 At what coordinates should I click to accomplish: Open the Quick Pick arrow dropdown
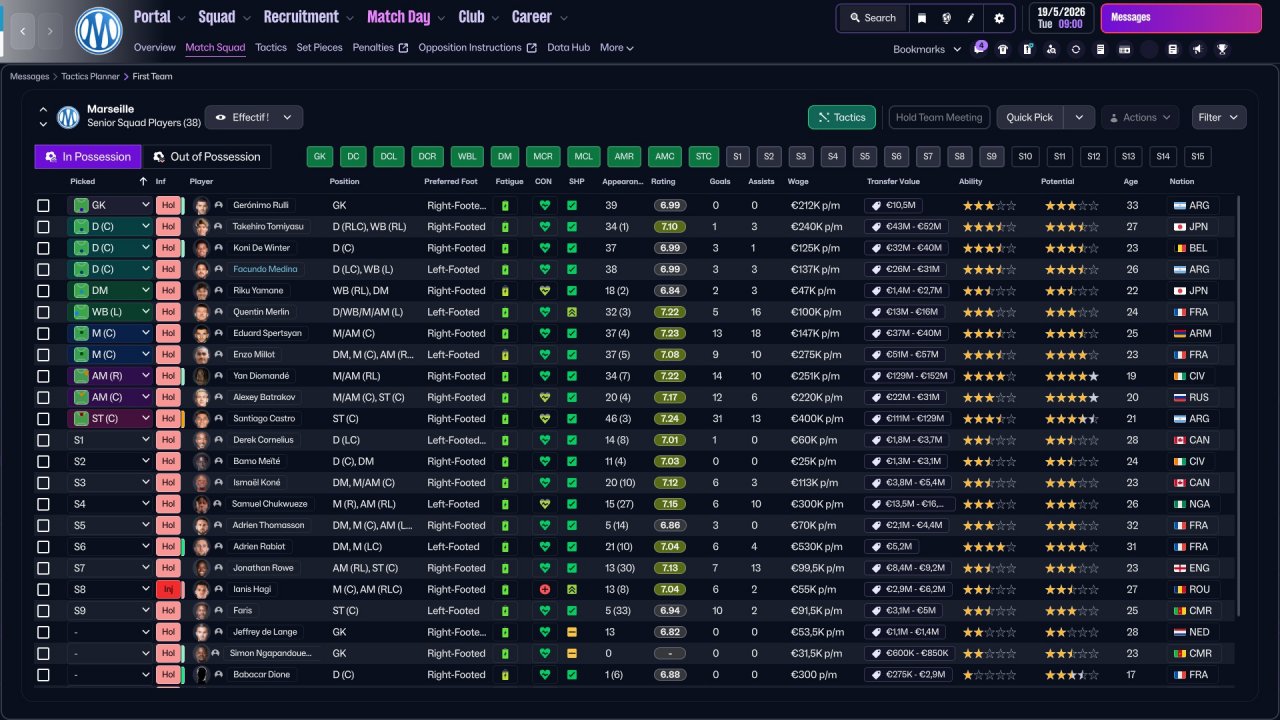pyautogui.click(x=1078, y=117)
